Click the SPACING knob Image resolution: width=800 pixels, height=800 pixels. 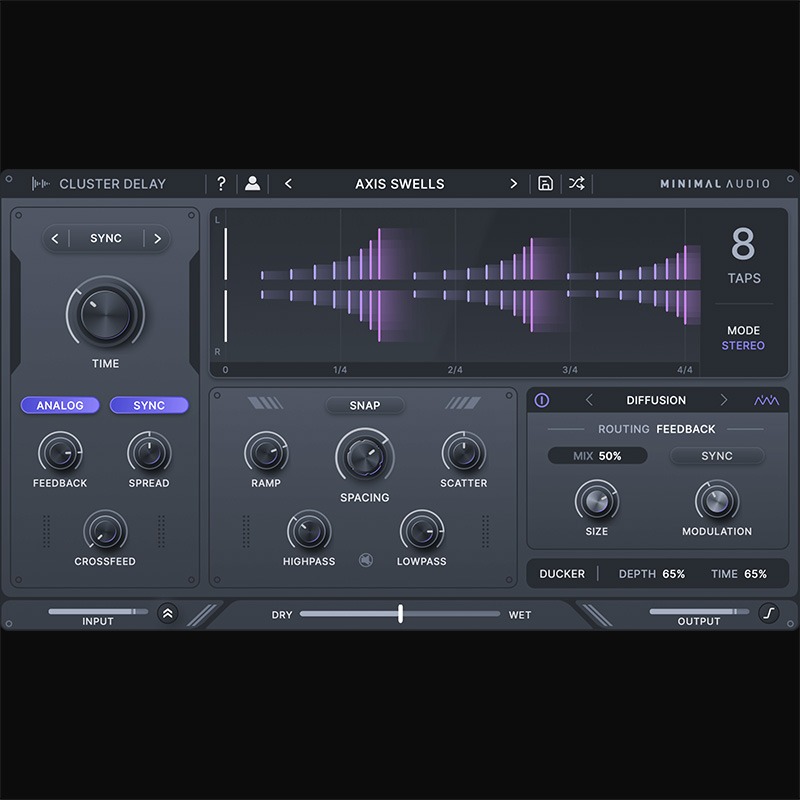point(365,457)
